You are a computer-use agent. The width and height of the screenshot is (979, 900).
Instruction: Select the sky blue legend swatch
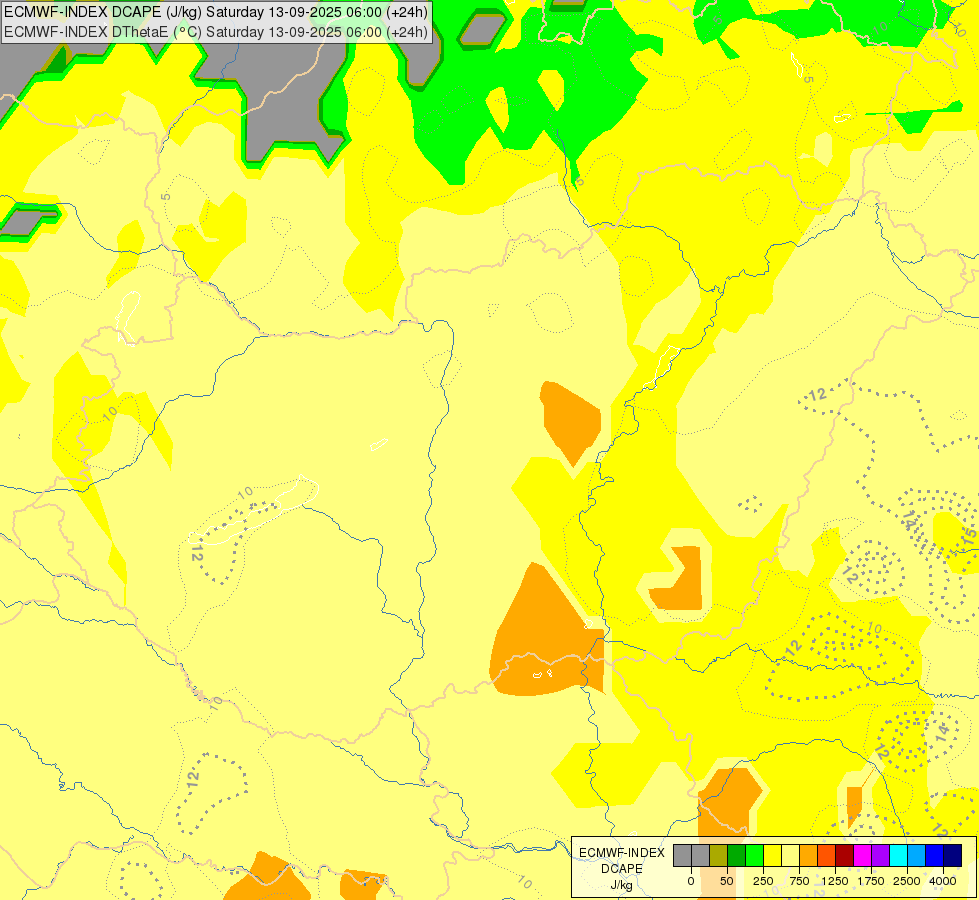(917, 855)
